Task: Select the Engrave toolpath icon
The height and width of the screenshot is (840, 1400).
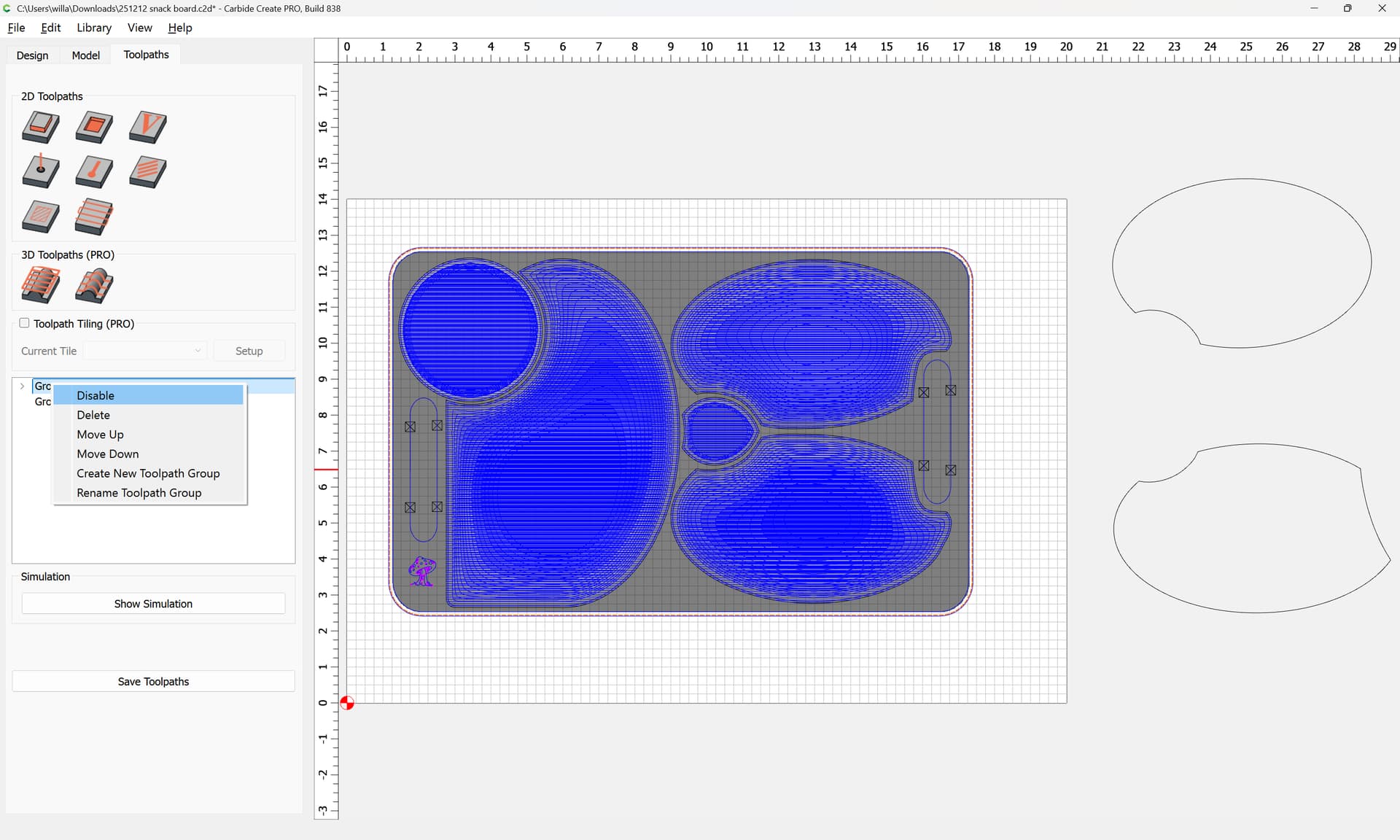Action: click(x=94, y=172)
